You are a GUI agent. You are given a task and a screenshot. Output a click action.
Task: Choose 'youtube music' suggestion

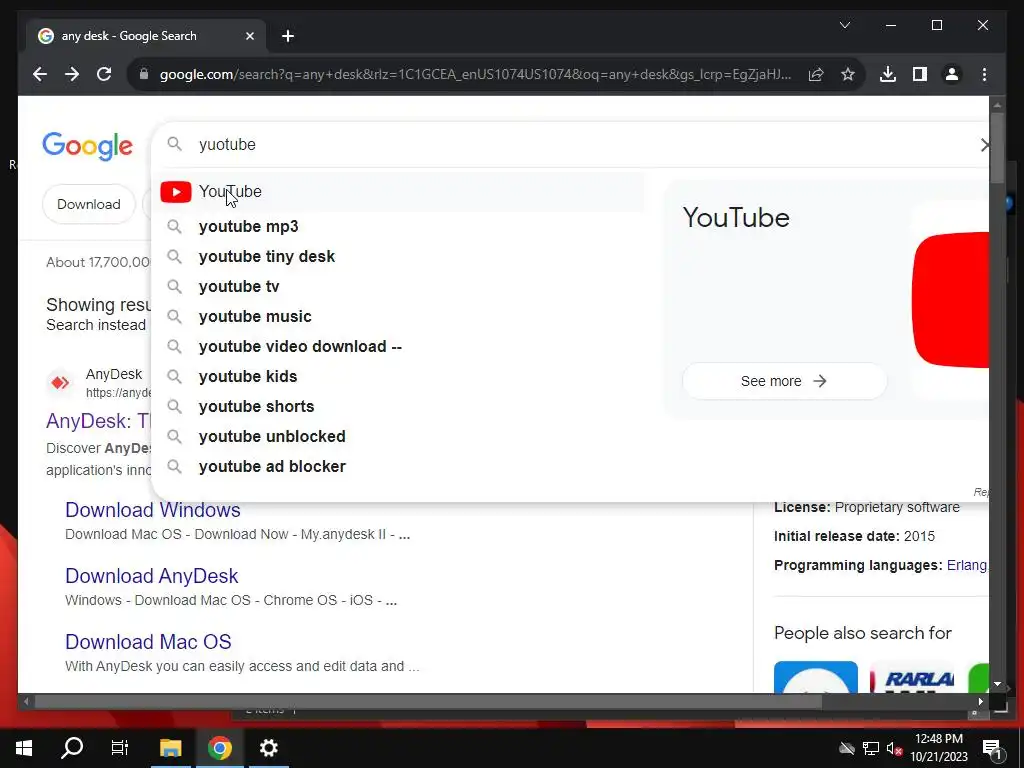coord(398,317)
